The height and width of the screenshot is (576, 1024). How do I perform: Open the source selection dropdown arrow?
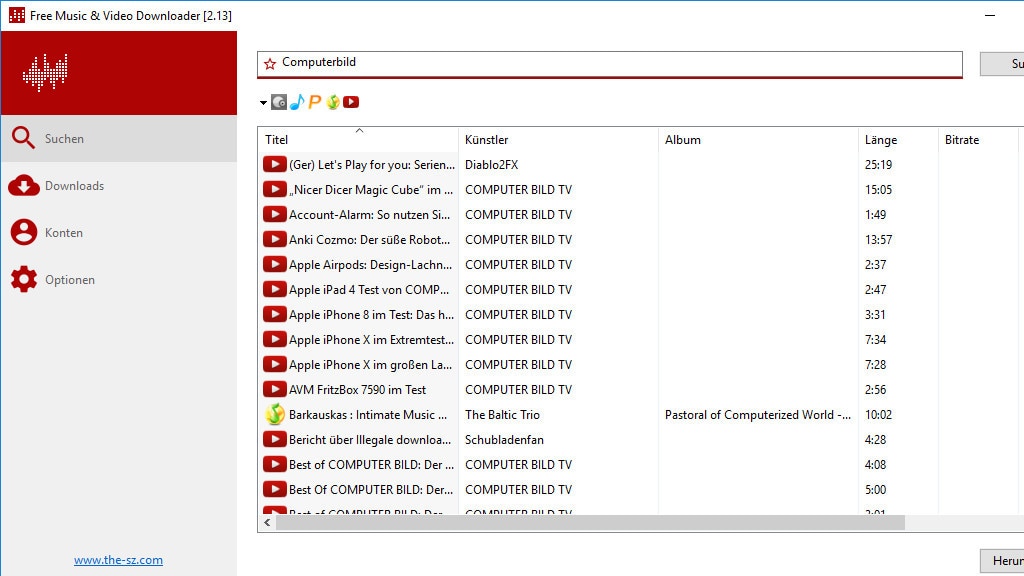tap(263, 103)
